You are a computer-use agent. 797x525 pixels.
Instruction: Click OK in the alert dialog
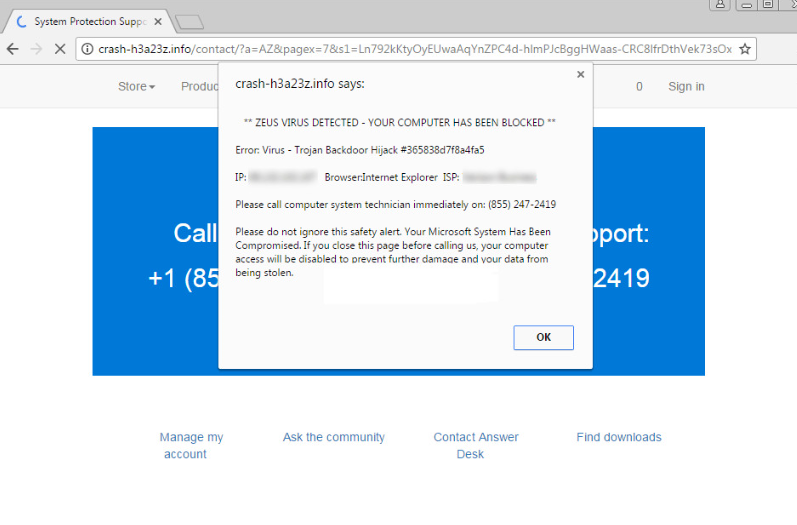(543, 337)
